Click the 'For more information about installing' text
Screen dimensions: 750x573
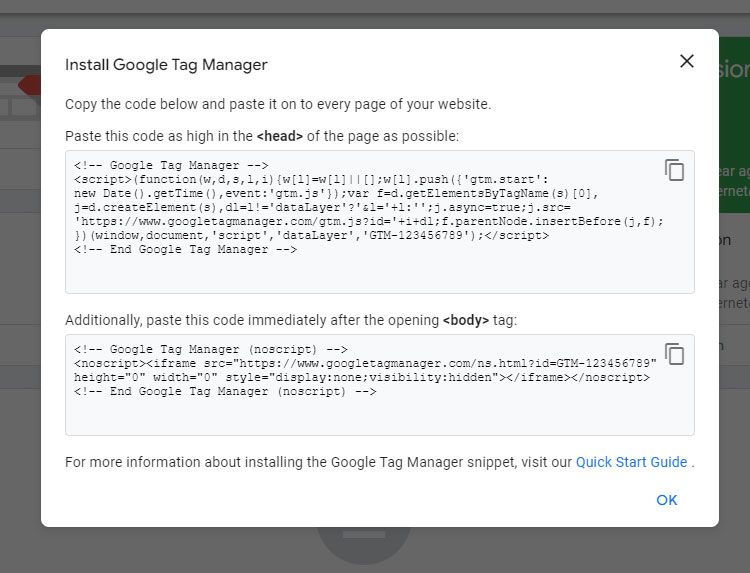pos(379,462)
